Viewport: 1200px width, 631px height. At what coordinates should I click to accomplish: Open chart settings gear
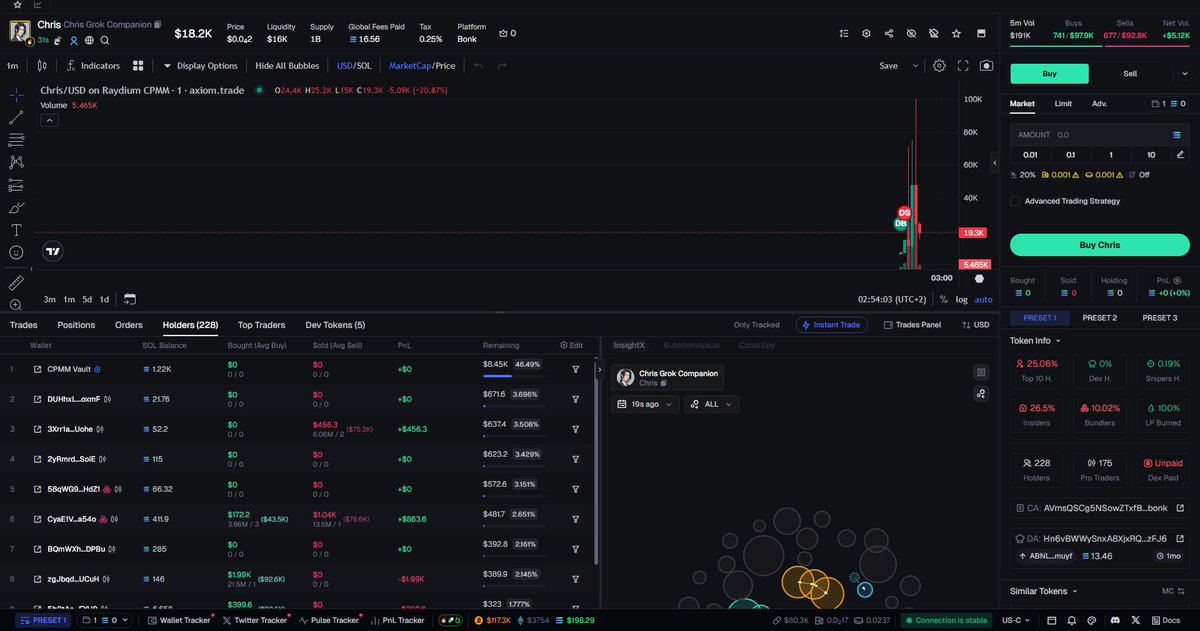click(939, 66)
